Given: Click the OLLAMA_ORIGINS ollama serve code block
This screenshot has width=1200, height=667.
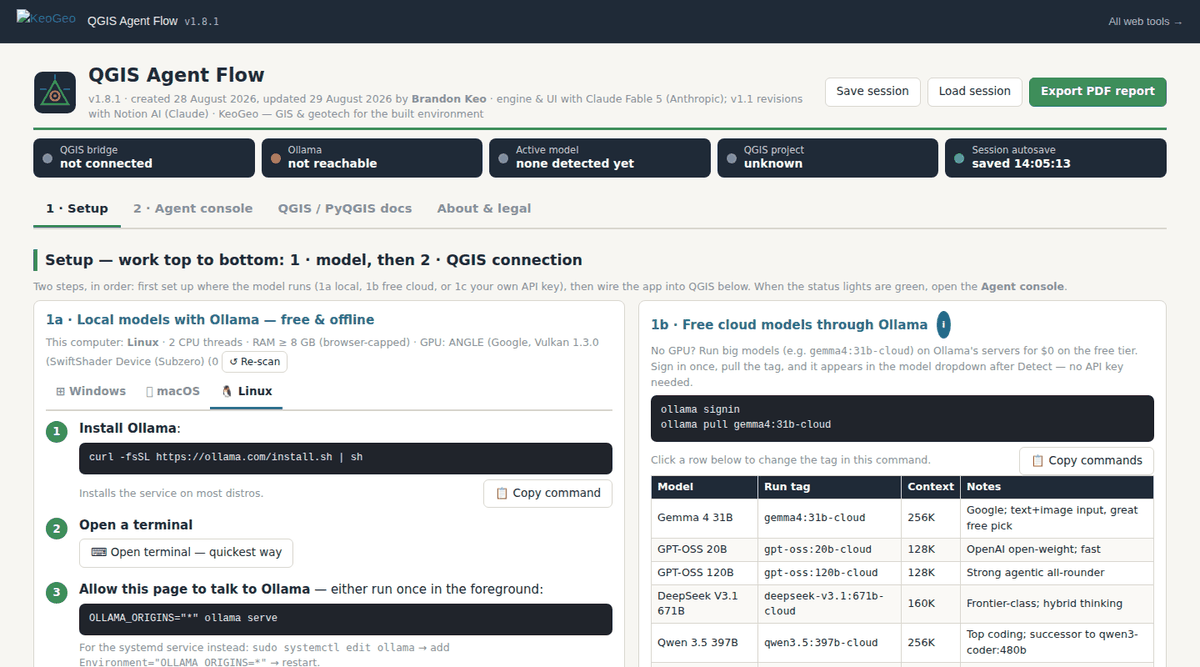Looking at the screenshot, I should point(345,618).
